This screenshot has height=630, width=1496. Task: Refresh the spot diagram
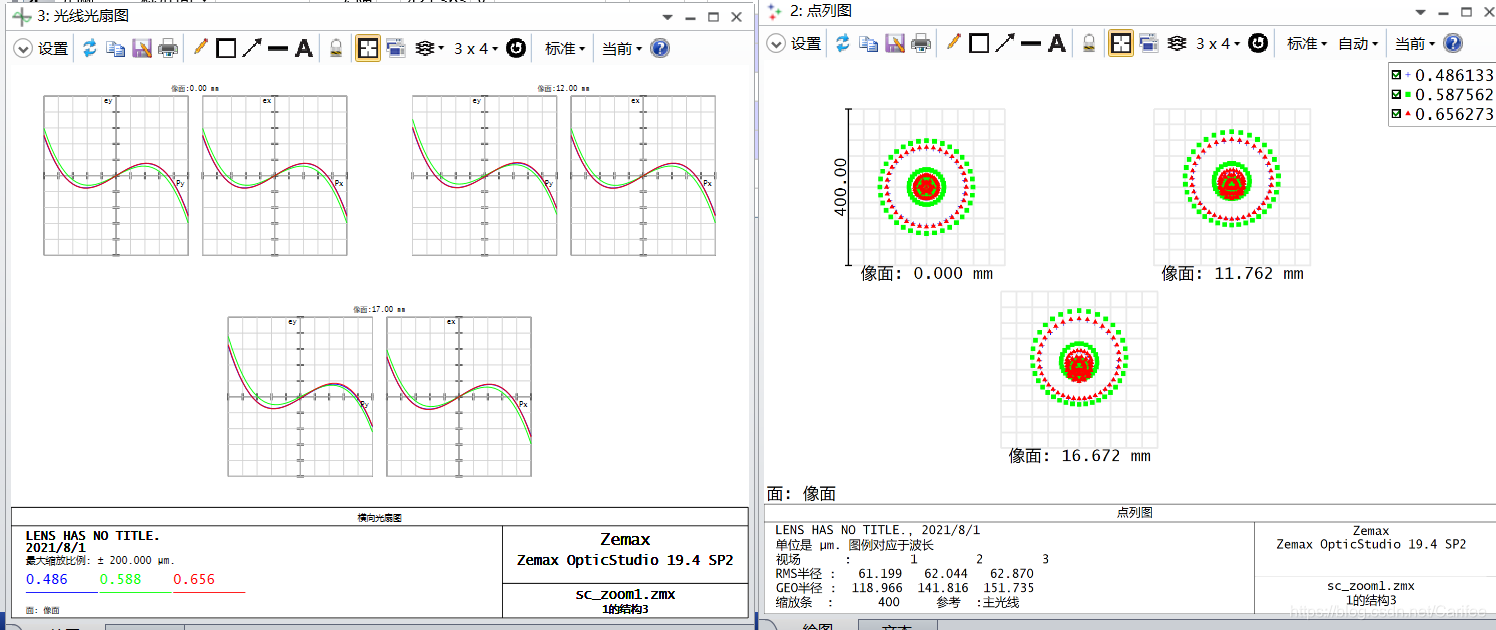click(x=843, y=44)
